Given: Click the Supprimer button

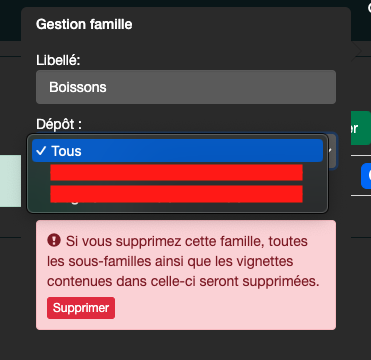Looking at the screenshot, I should [81, 308].
